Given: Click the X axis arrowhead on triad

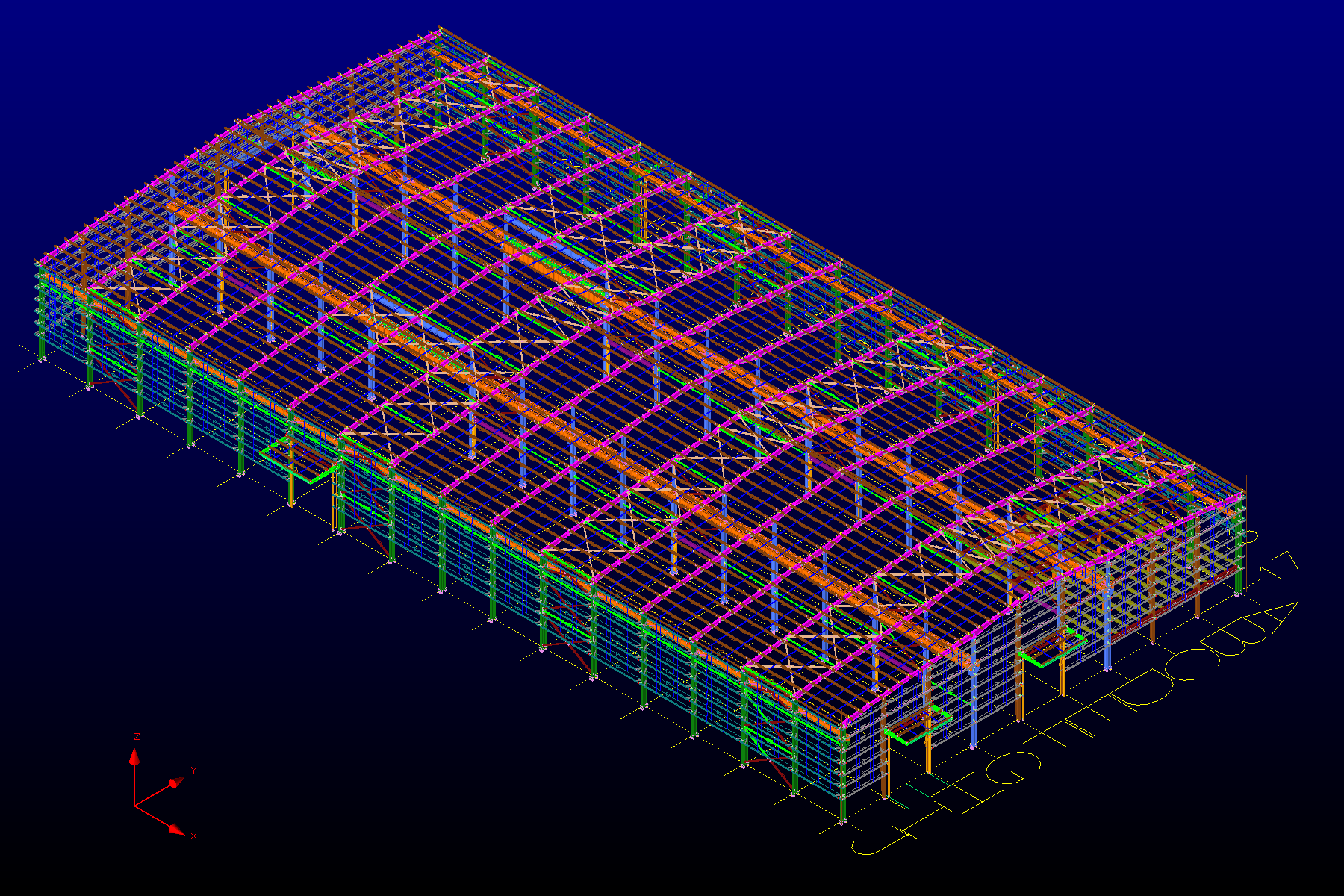Looking at the screenshot, I should click(x=176, y=829).
